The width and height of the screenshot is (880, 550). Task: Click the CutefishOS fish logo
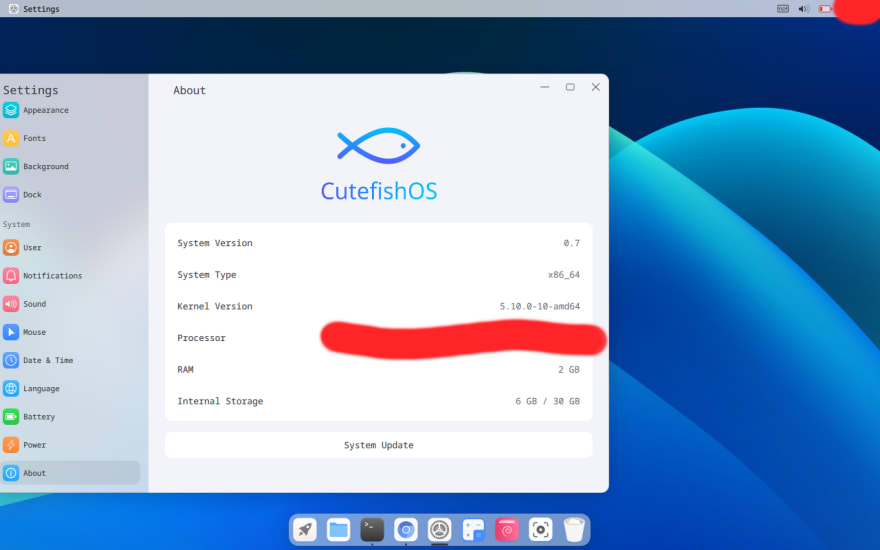[x=379, y=146]
